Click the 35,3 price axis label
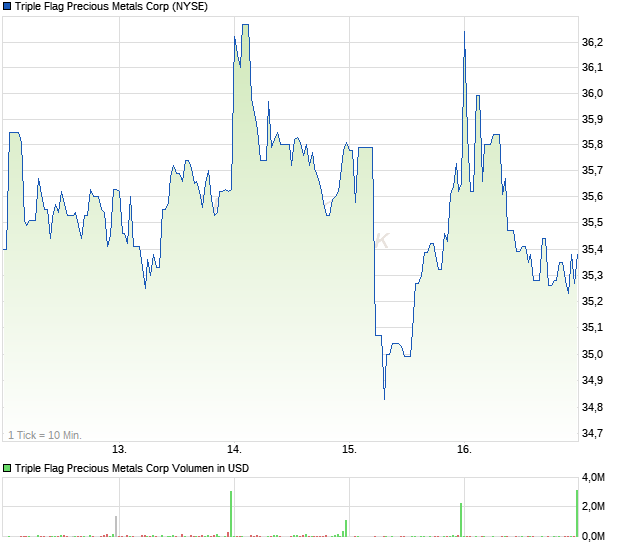The width and height of the screenshot is (620, 546). pyautogui.click(x=592, y=275)
